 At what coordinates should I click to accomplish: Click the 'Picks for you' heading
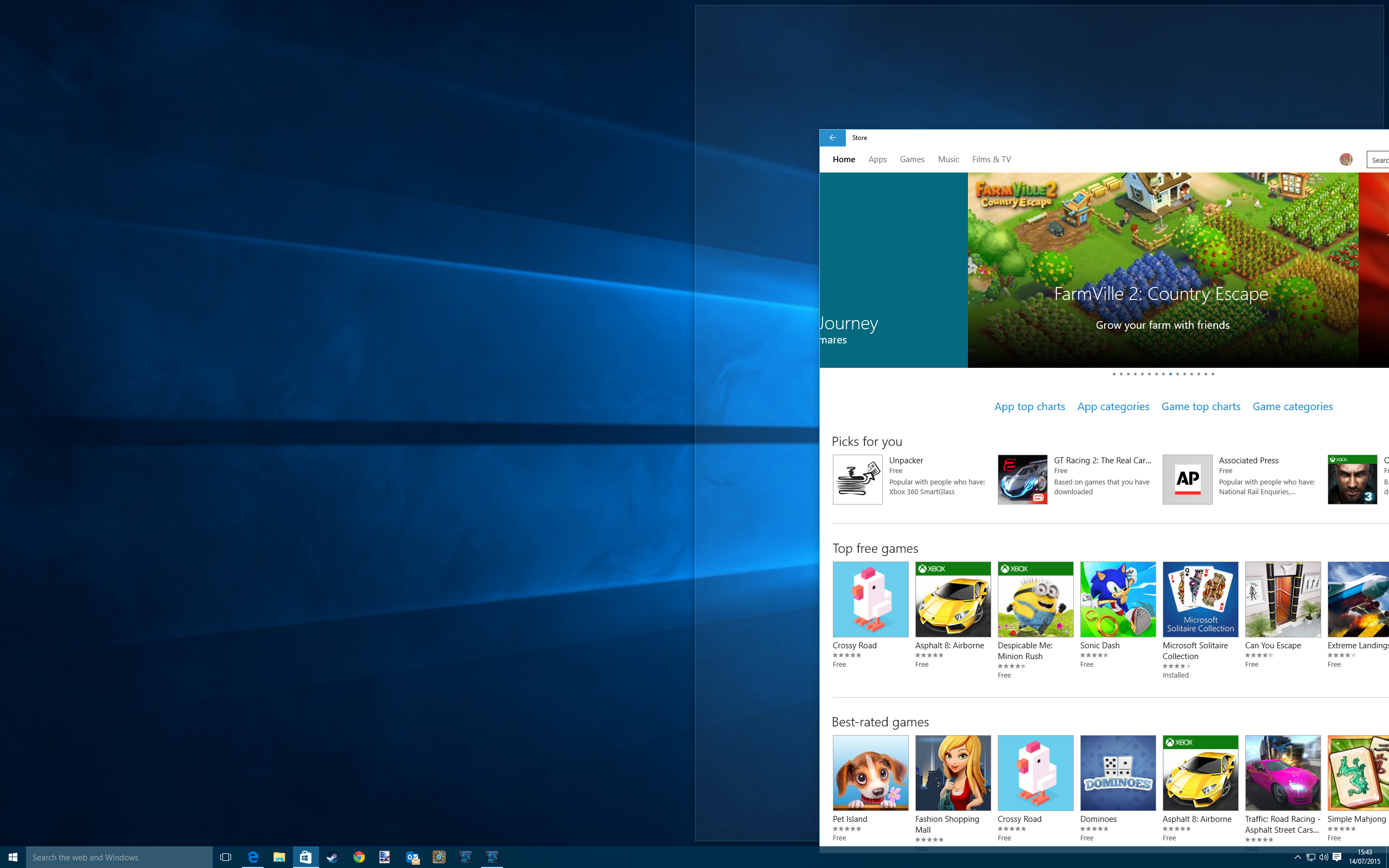[866, 442]
